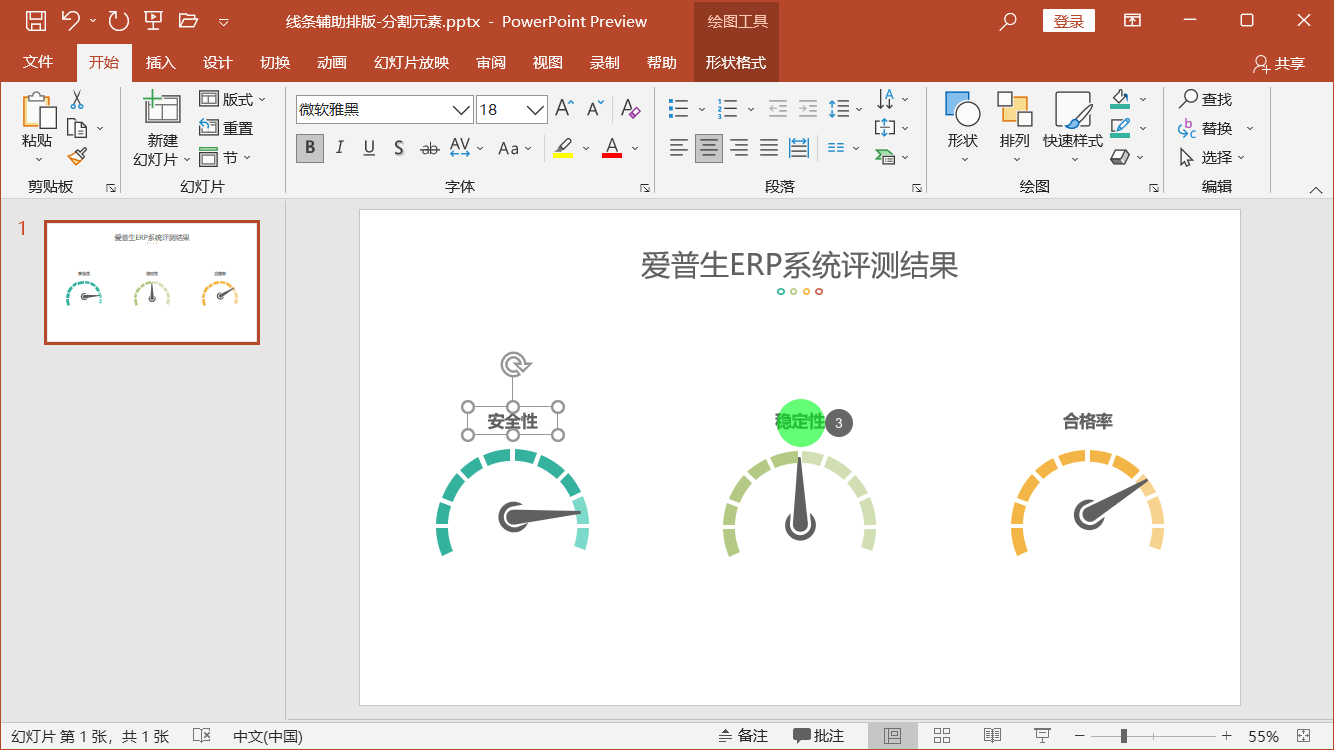Viewport: 1334px width, 750px height.
Task: Open ribbon display options
Action: point(1132,21)
